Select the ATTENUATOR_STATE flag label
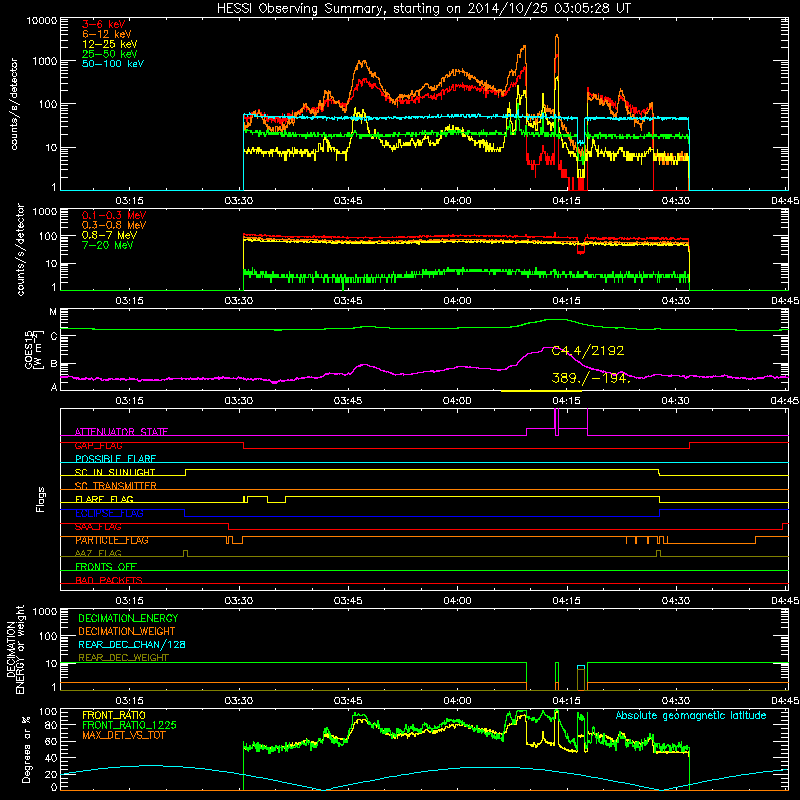 tap(121, 432)
